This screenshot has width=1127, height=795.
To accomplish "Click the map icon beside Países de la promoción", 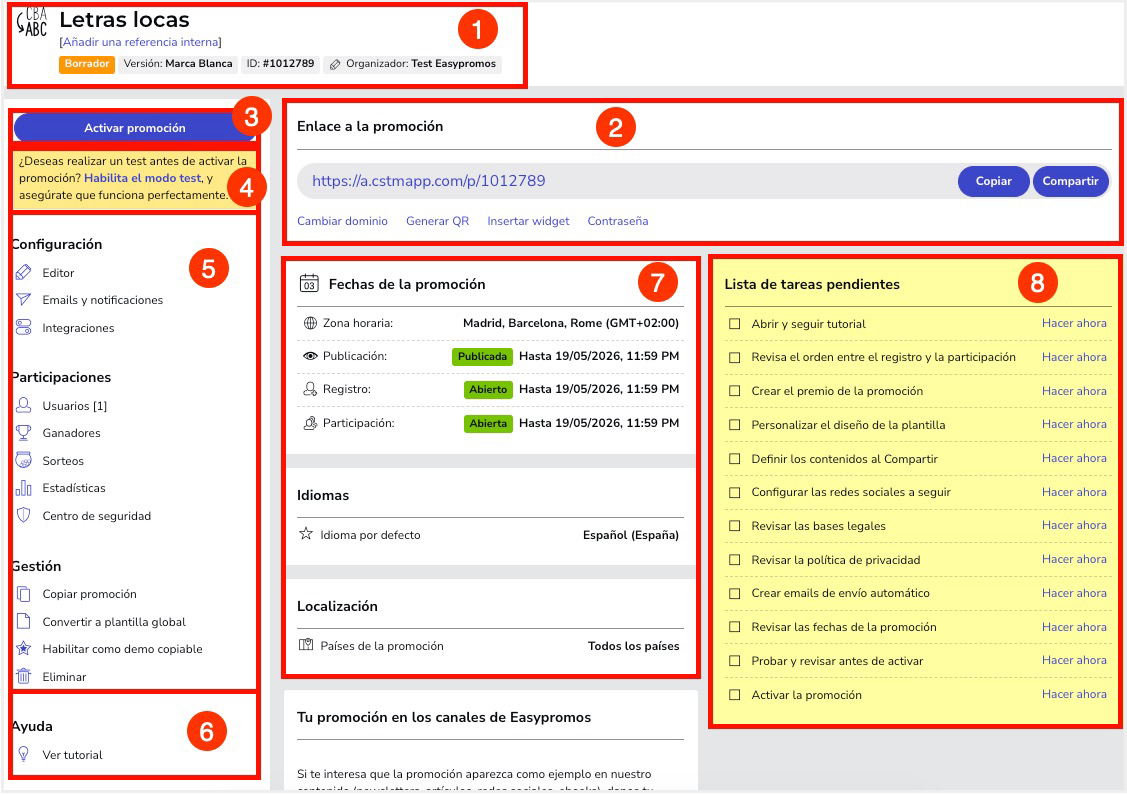I will 306,645.
